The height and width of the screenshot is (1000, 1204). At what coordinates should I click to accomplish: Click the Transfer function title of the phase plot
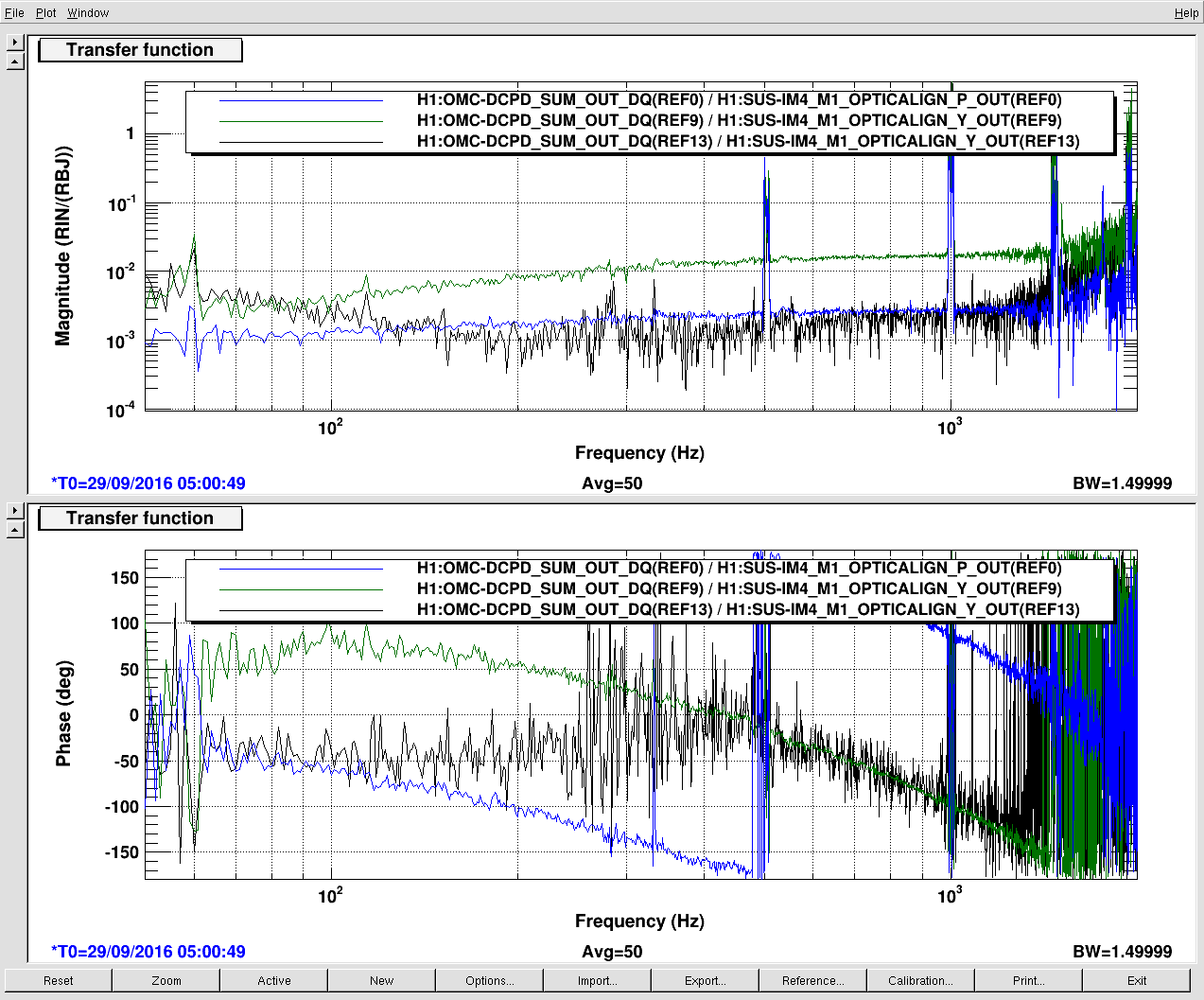(140, 518)
